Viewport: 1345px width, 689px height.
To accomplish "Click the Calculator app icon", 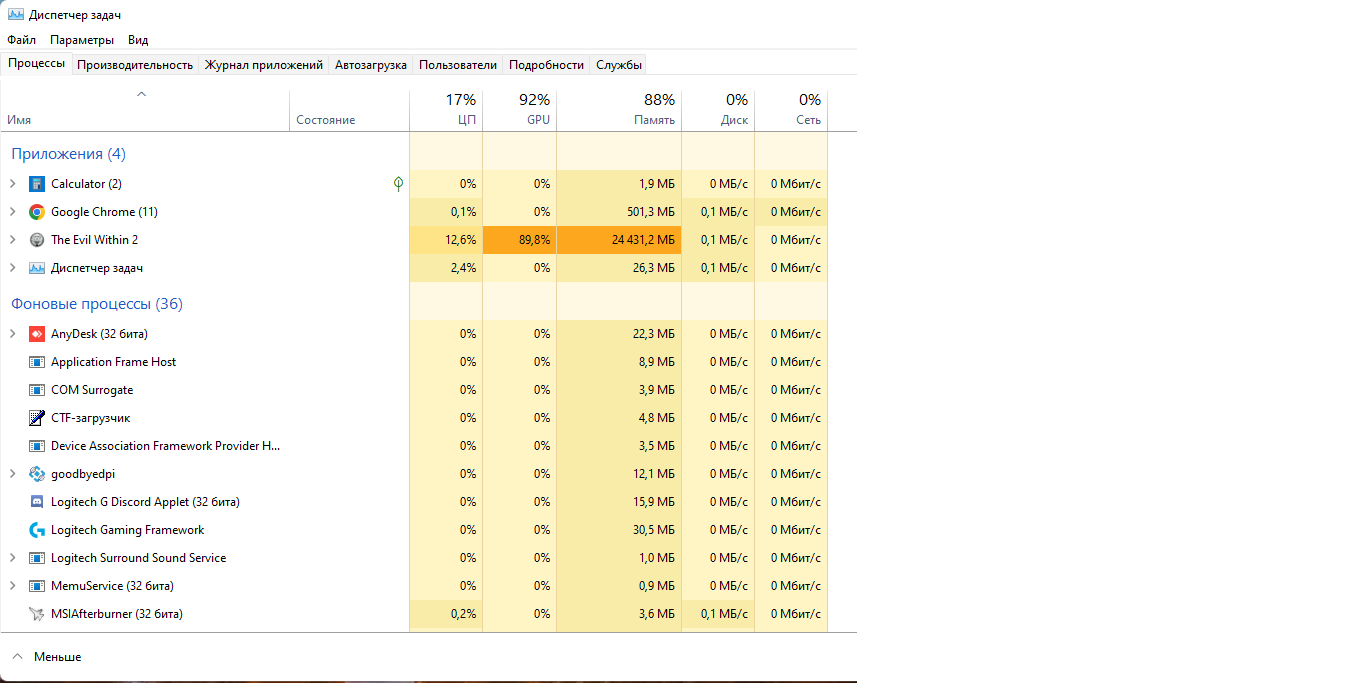I will [x=37, y=184].
